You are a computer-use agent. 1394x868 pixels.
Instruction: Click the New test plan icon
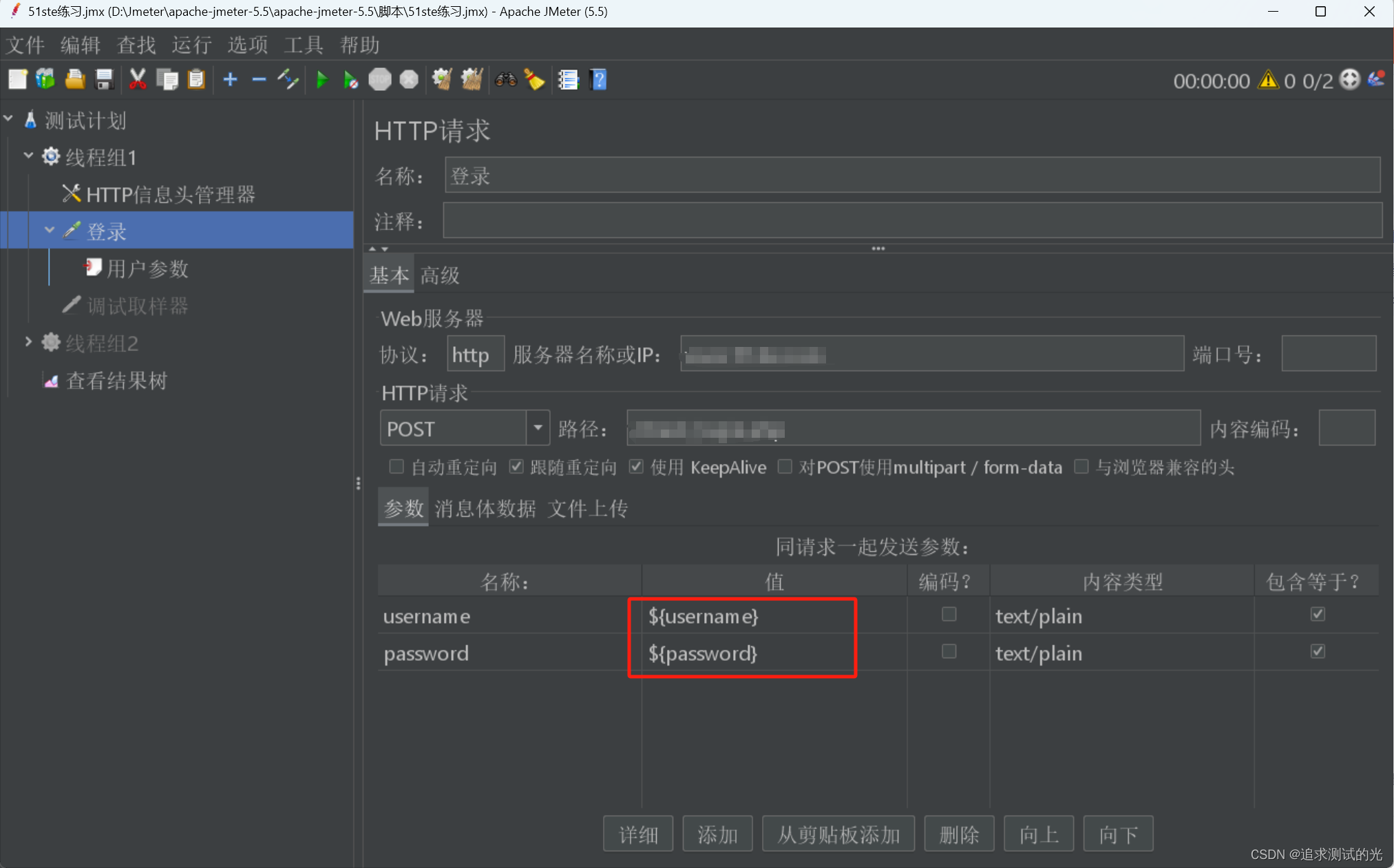point(18,80)
